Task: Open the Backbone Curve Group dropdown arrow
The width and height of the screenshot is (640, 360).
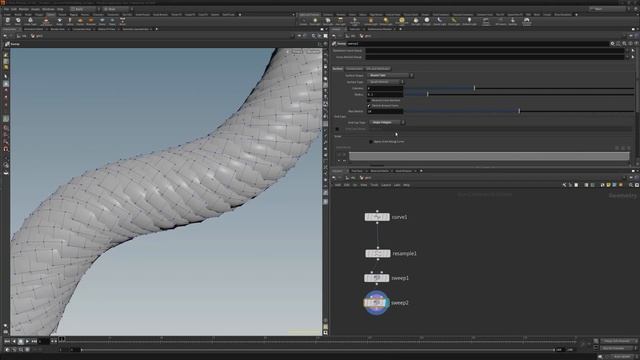Action: (627, 51)
